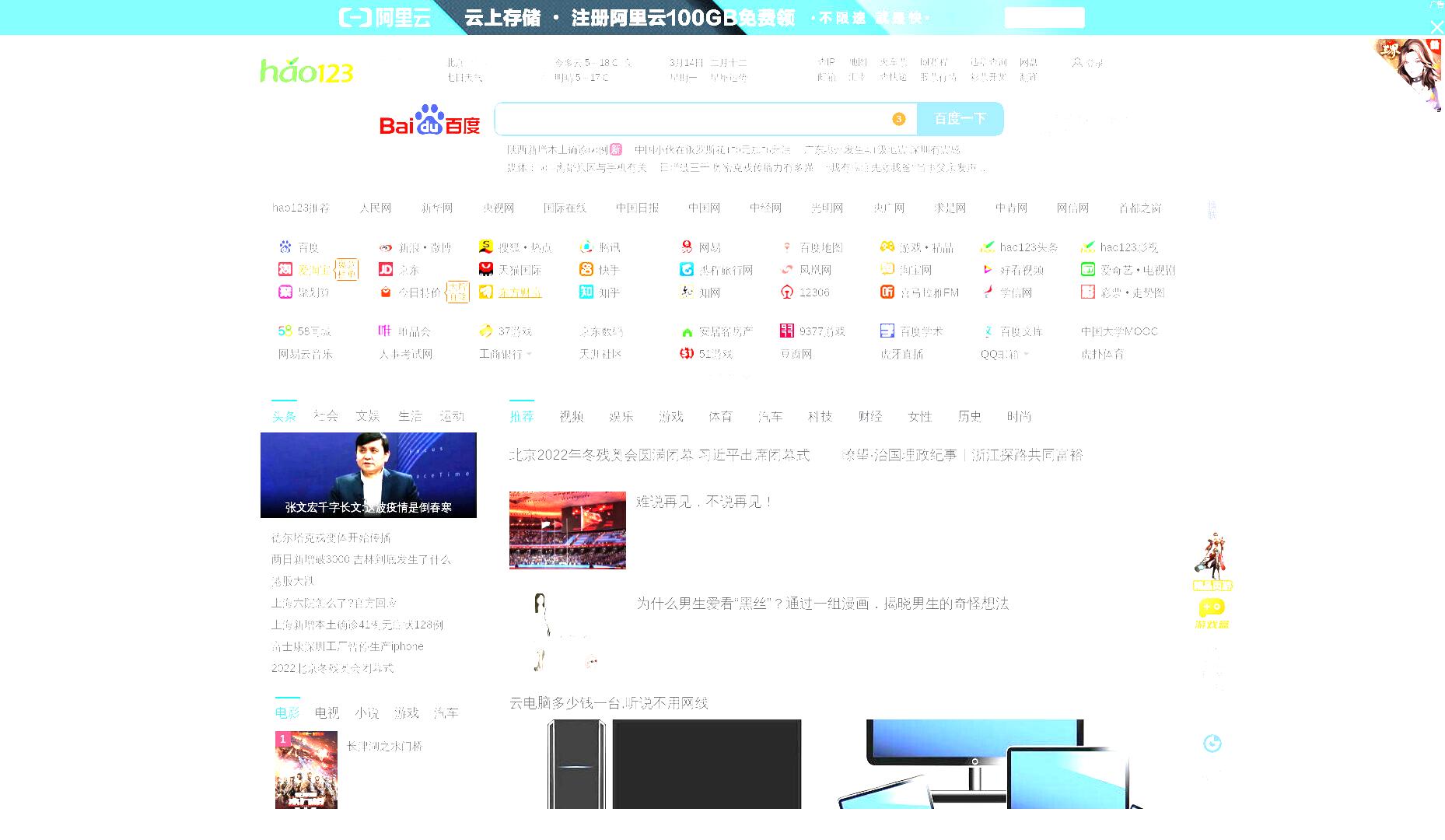Click the Ctrip 携程旅行网 blue icon
The height and width of the screenshot is (840, 1445).
tap(687, 269)
